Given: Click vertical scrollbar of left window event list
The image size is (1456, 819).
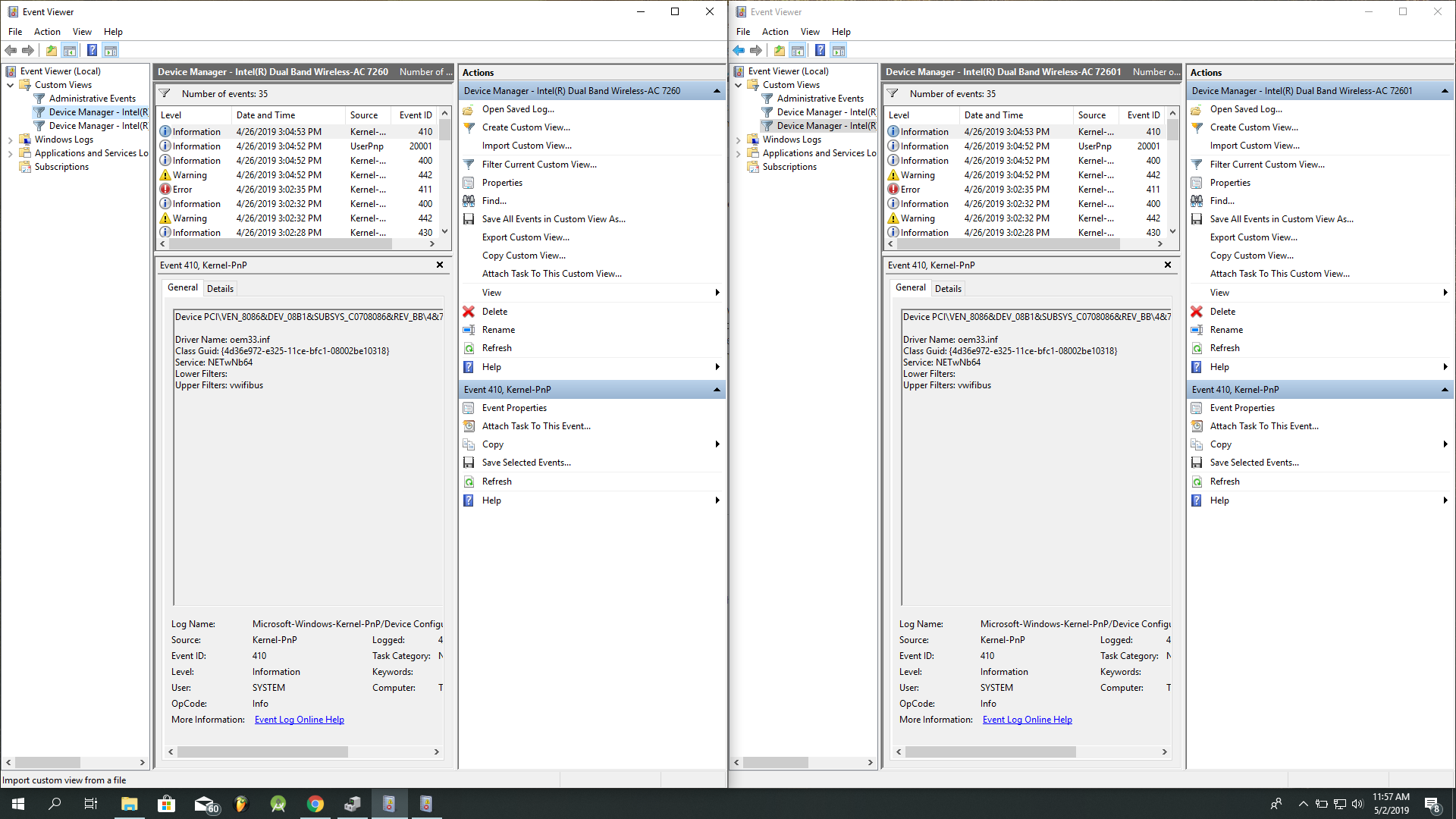Looking at the screenshot, I should click(445, 173).
